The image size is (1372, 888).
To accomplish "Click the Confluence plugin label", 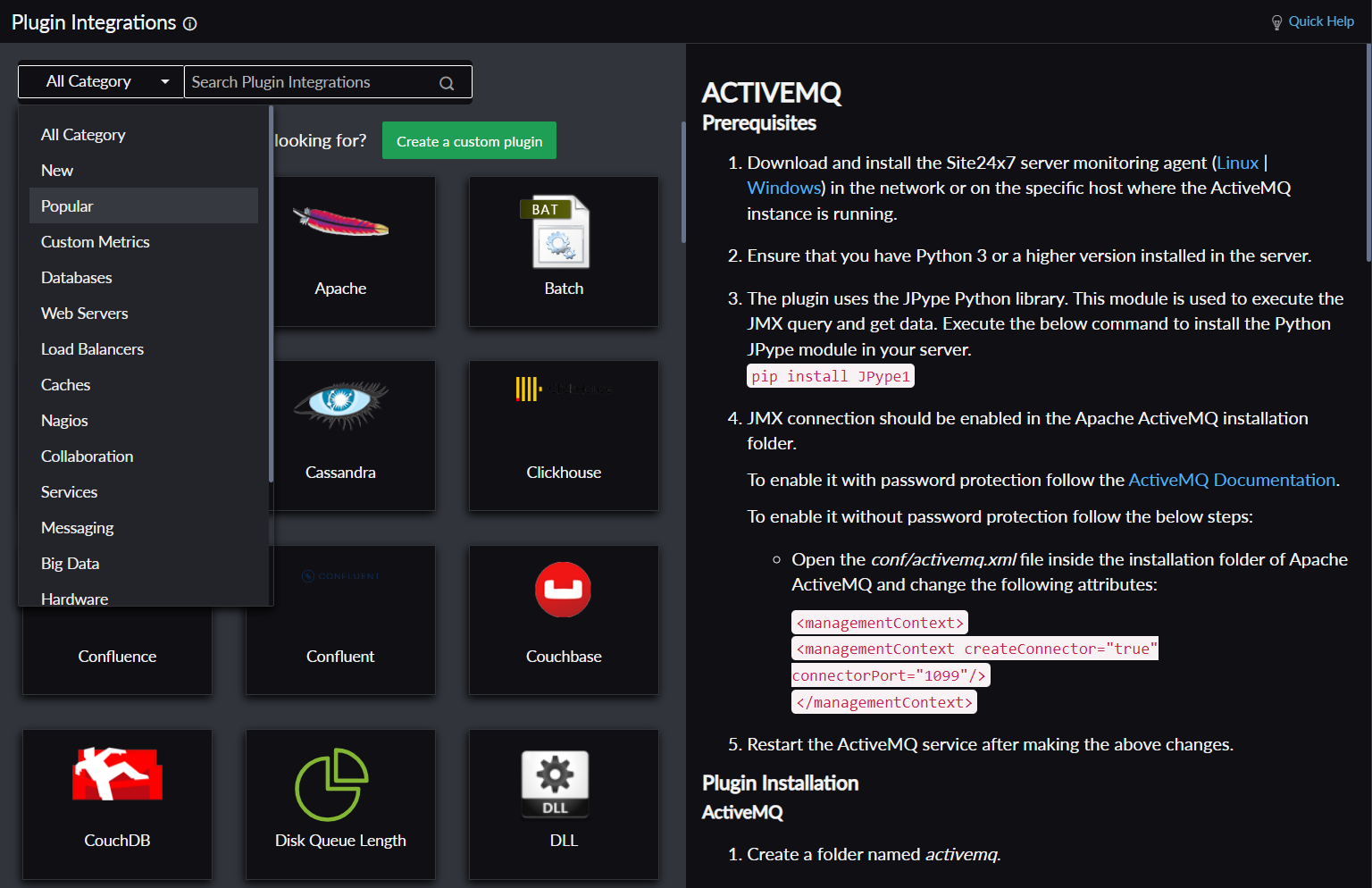I will click(x=117, y=657).
